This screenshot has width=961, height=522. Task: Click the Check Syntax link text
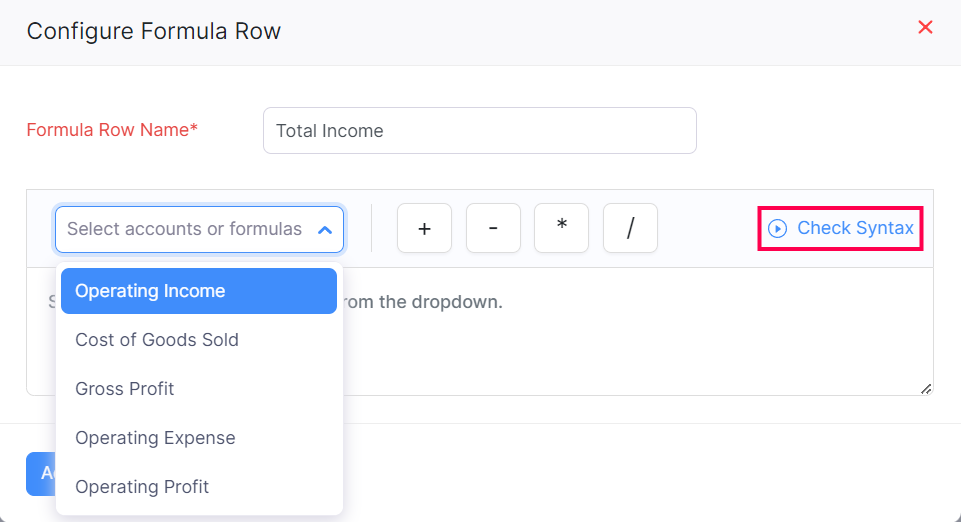coord(855,229)
